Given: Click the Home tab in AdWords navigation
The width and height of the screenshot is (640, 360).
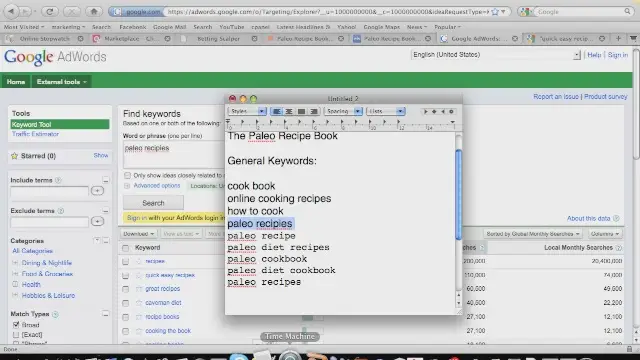Looking at the screenshot, I should coord(16,82).
